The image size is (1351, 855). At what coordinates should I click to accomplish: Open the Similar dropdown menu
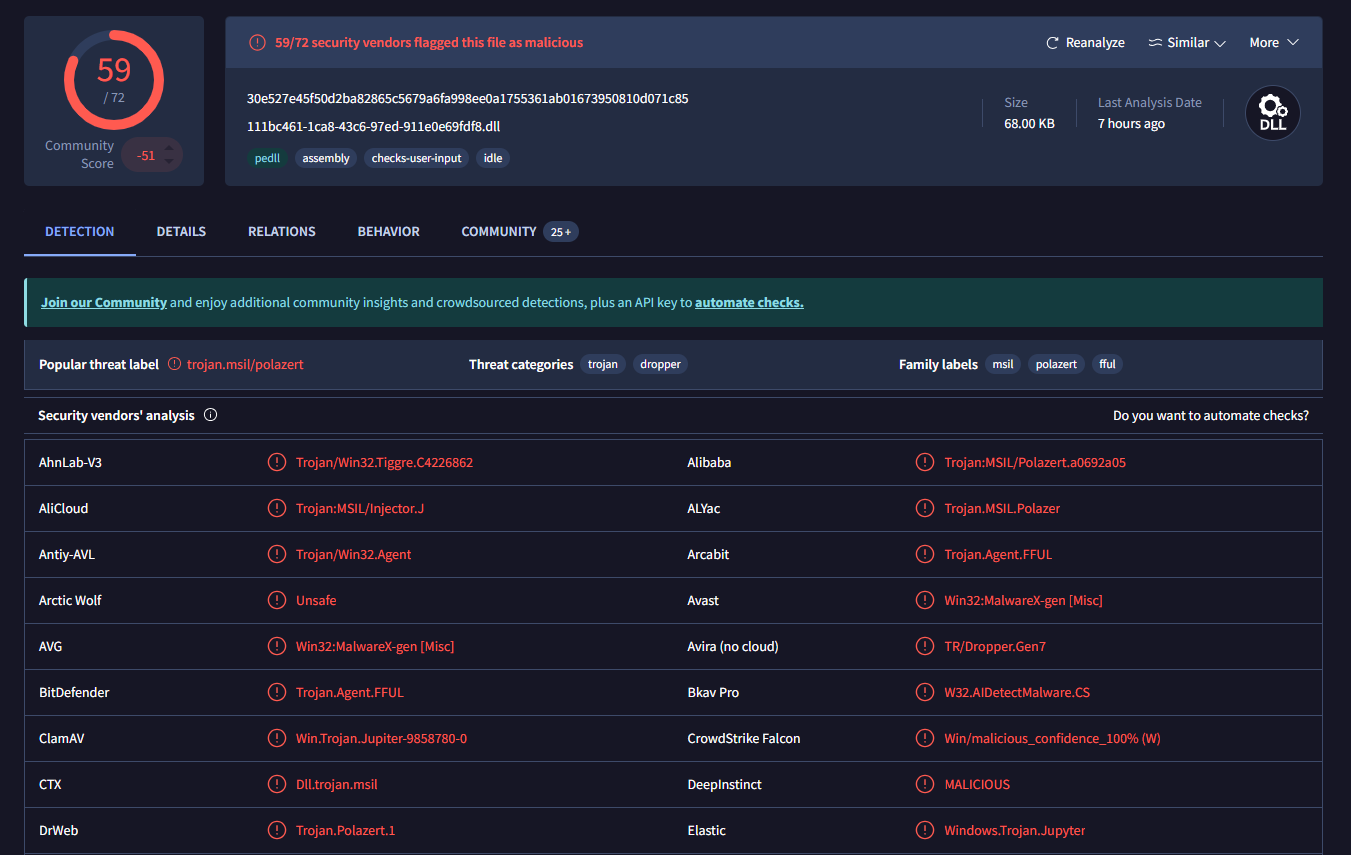[x=1186, y=43]
